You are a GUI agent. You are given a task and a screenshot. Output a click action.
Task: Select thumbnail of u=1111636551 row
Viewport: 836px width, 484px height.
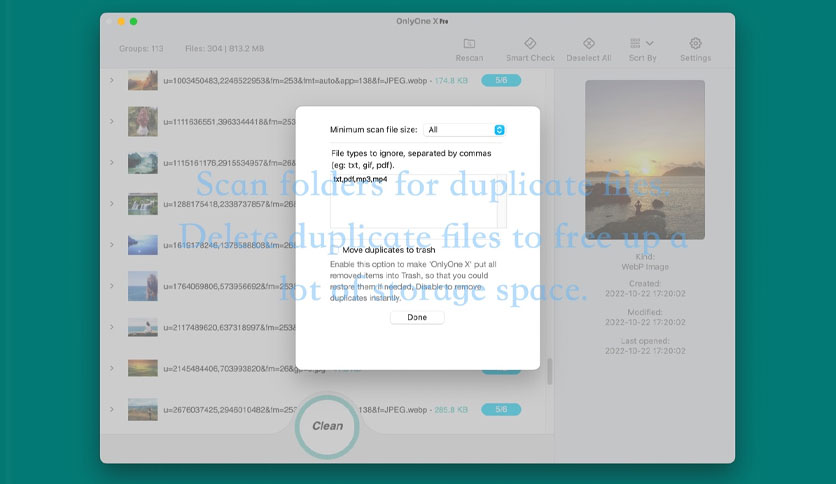click(x=143, y=122)
